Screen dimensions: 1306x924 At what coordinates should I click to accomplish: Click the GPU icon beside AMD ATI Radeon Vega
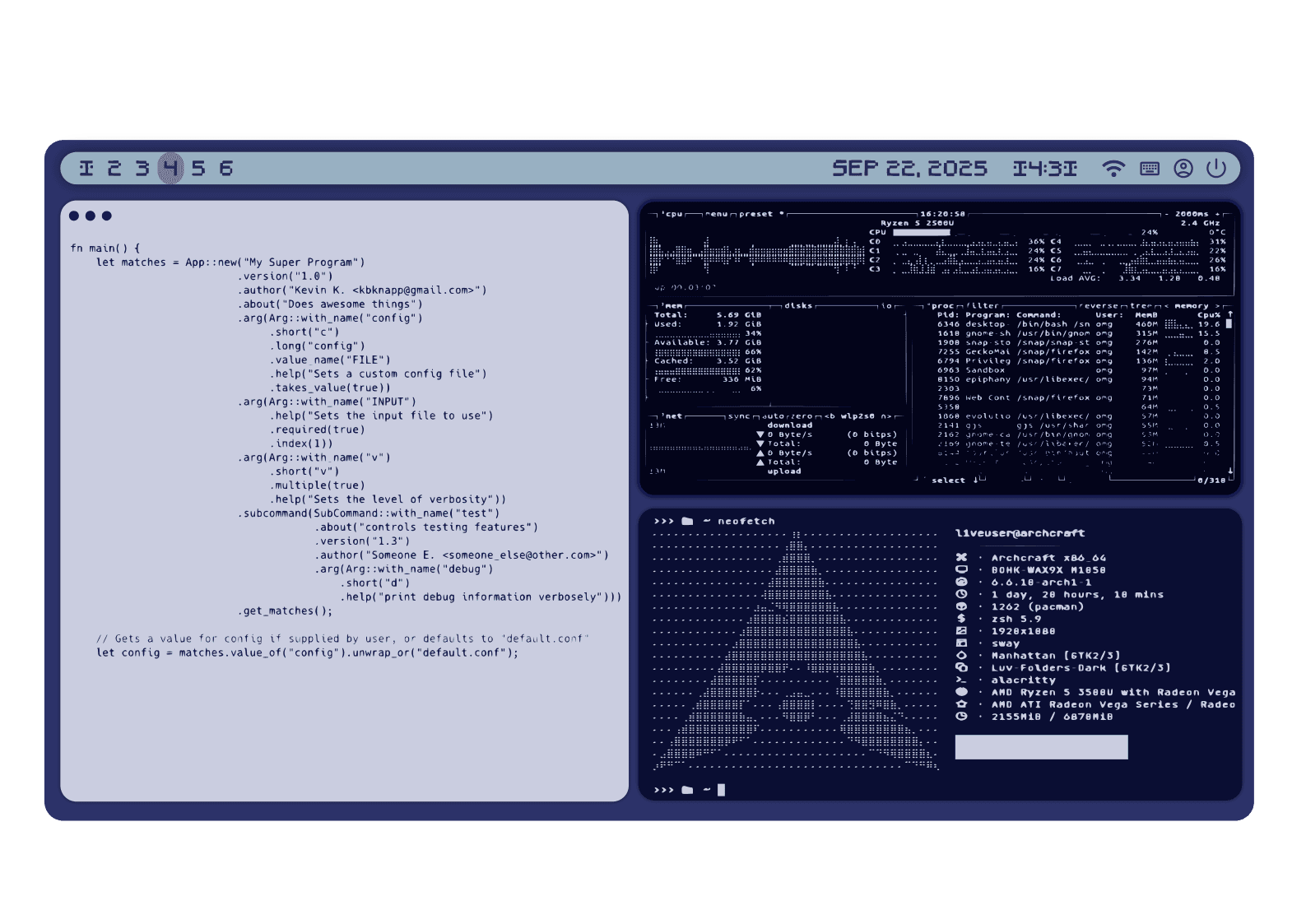(x=961, y=704)
